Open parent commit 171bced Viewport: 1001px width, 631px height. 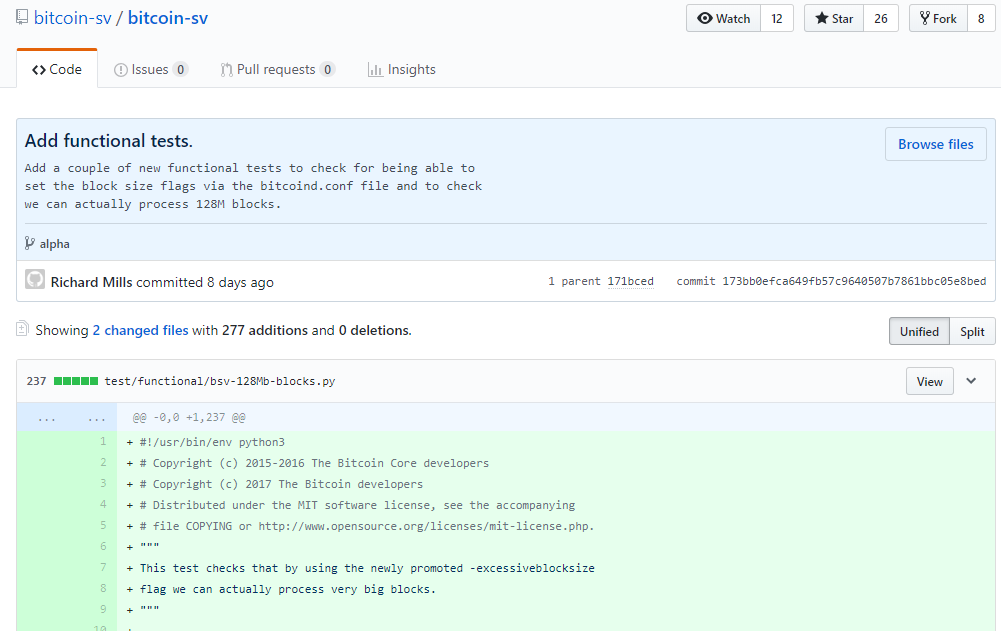pyautogui.click(x=630, y=282)
